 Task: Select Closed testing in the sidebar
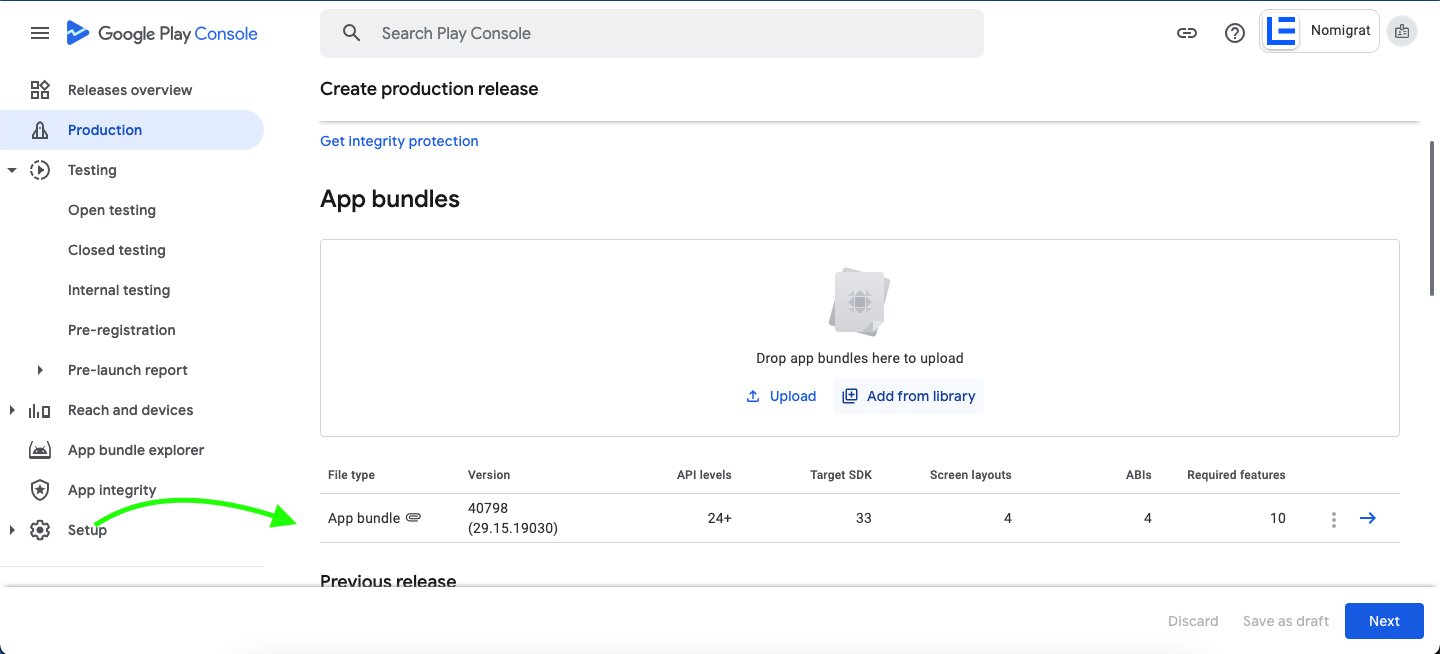[x=116, y=250]
